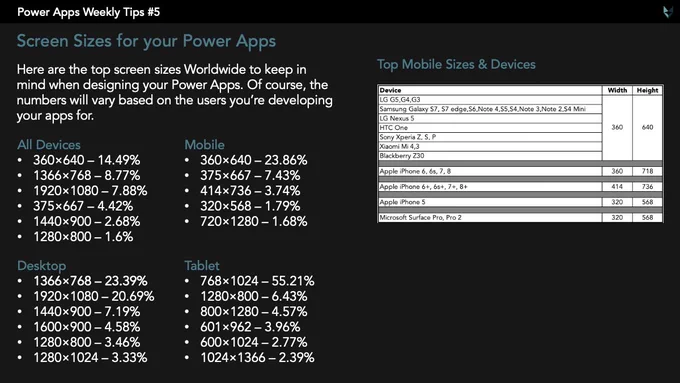Viewport: 680px width, 383px height.
Task: Select '1440×900 – 2.68%' entry
Action: (86, 221)
